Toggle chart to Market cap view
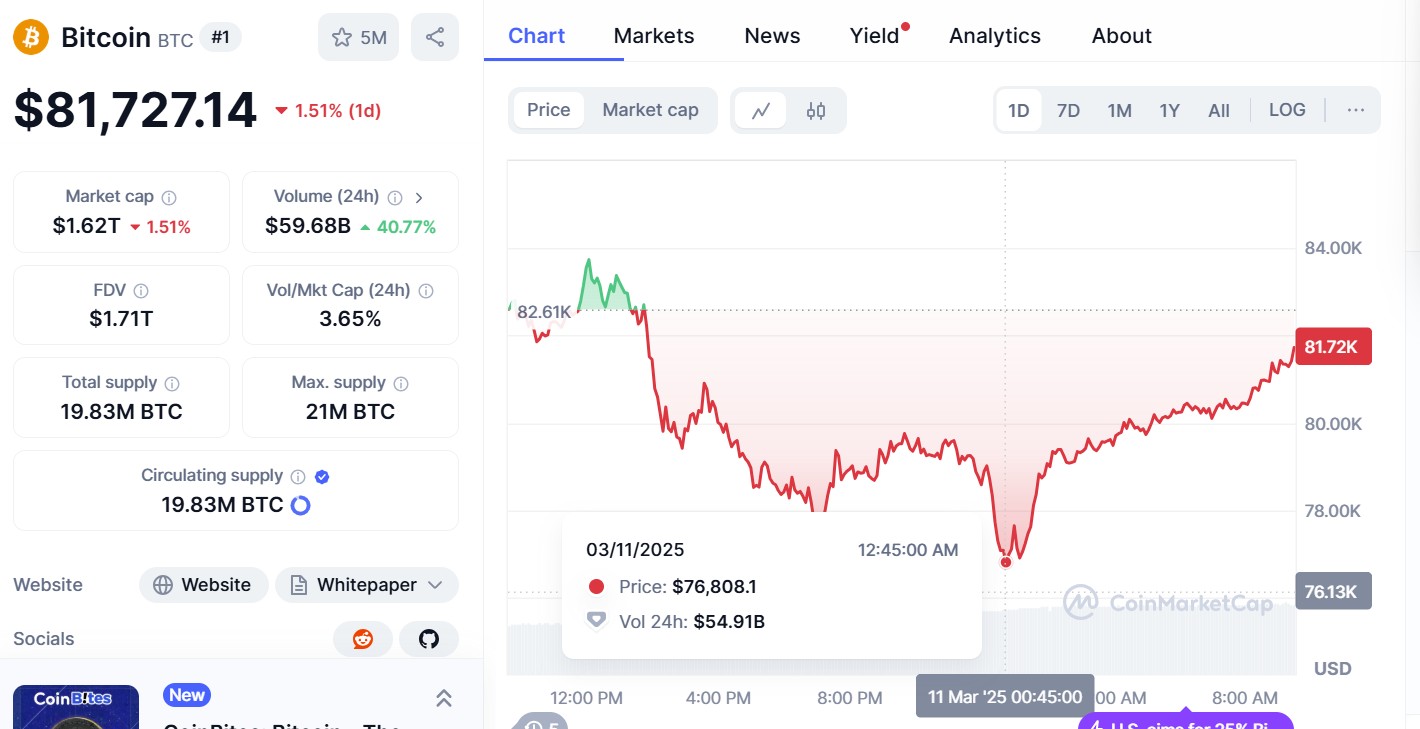 pos(650,110)
